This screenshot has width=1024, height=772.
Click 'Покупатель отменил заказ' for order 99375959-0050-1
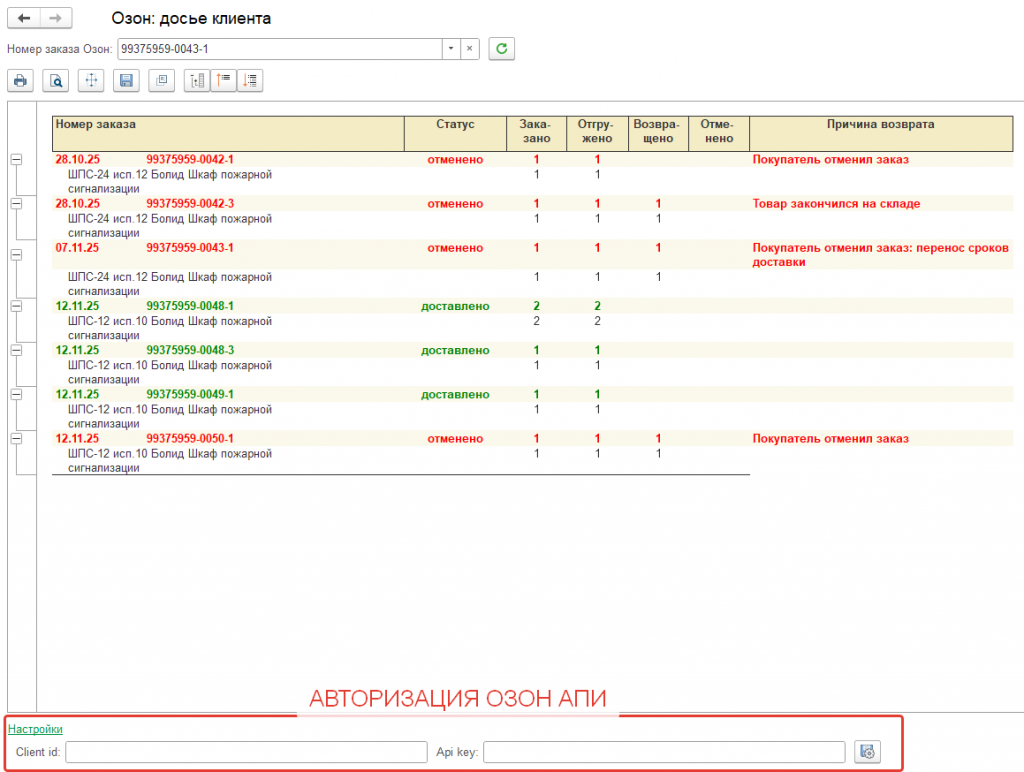click(x=830, y=439)
